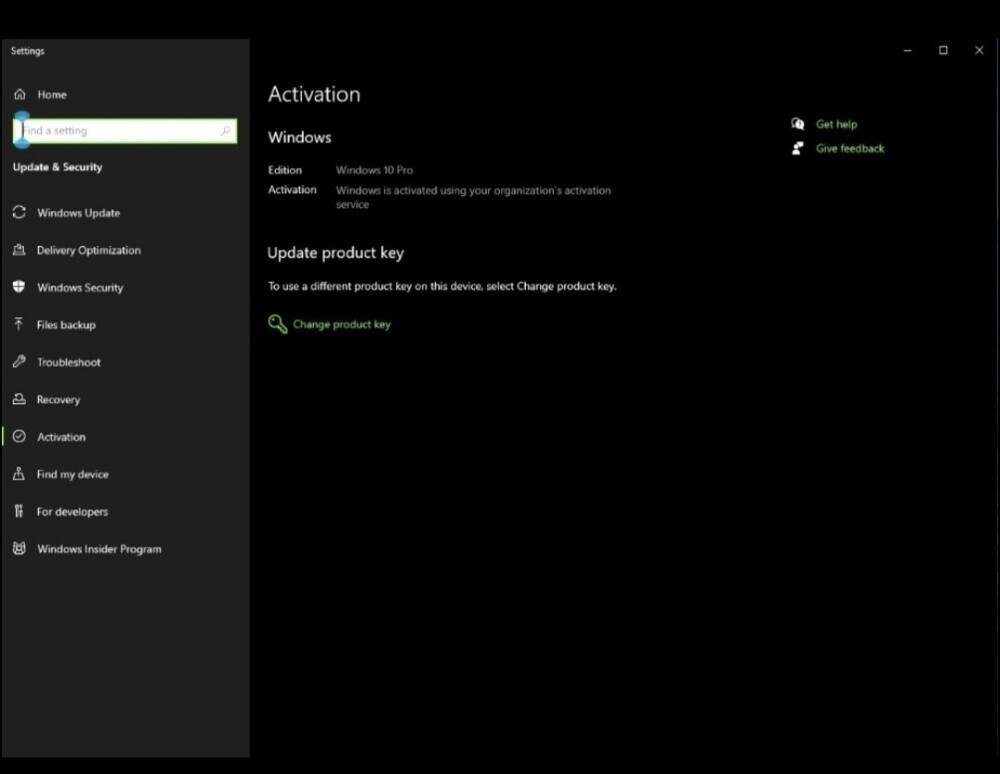The height and width of the screenshot is (774, 1000).
Task: Click the Troubleshoot wrench icon
Action: pyautogui.click(x=19, y=361)
